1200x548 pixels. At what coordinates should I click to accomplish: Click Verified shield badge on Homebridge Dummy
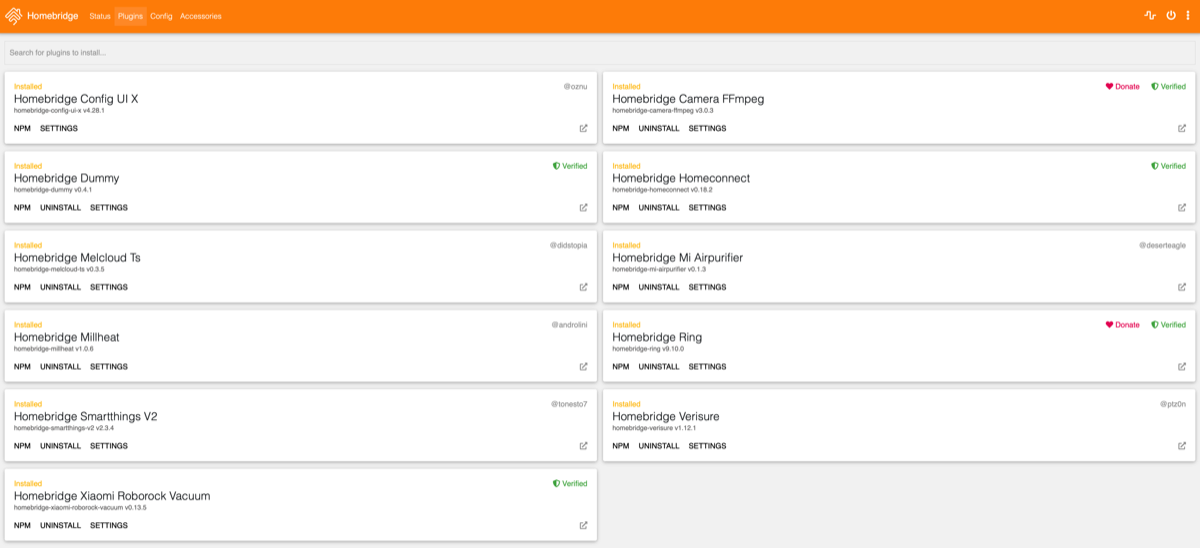tap(570, 166)
